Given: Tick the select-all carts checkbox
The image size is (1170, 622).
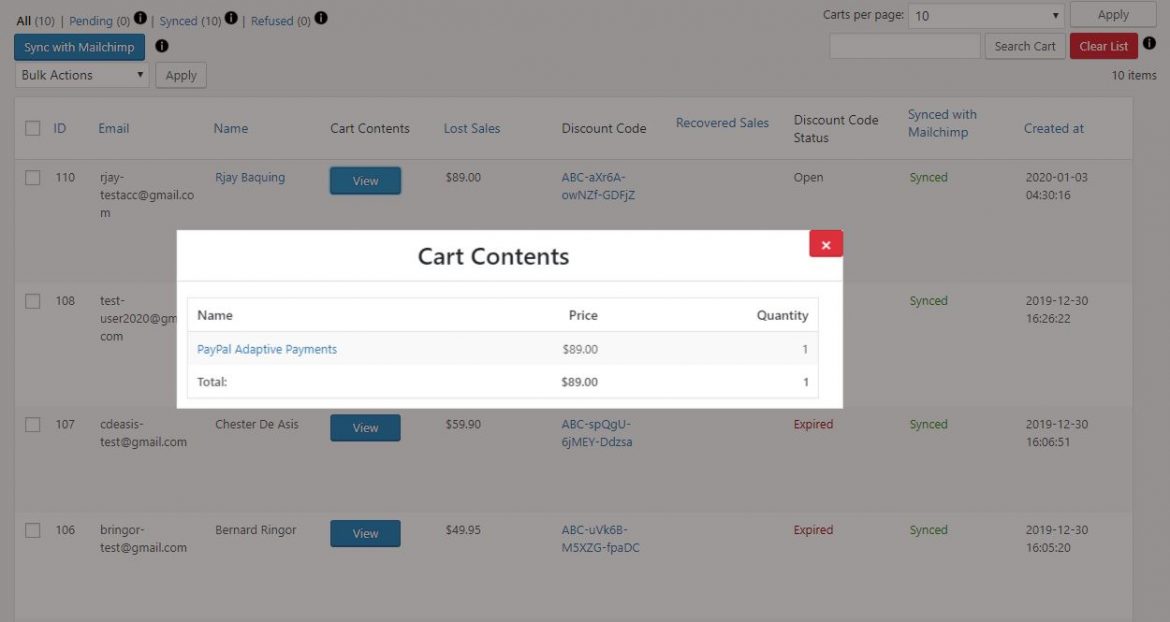Looking at the screenshot, I should coord(33,128).
